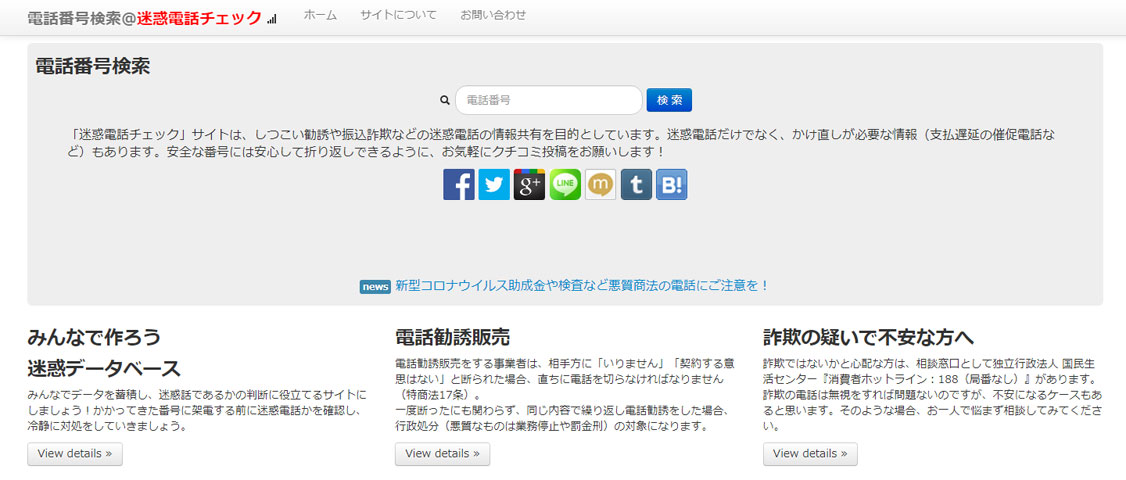Open the 新型コロナウイルス warning news link
The height and width of the screenshot is (480, 1126).
tap(582, 286)
